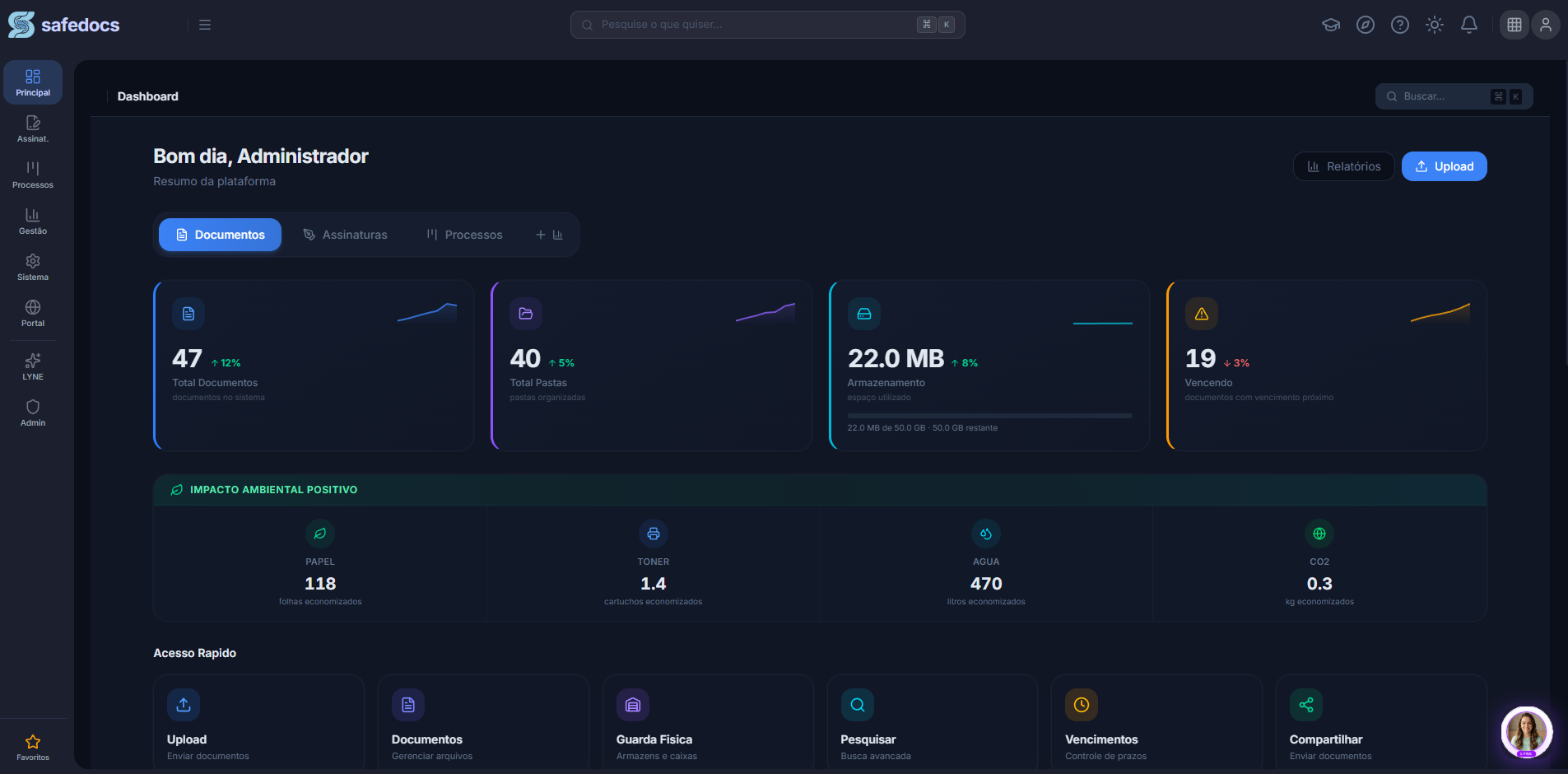The height and width of the screenshot is (774, 1568).
Task: Open the Assinat. sidebar section
Action: [x=33, y=128]
